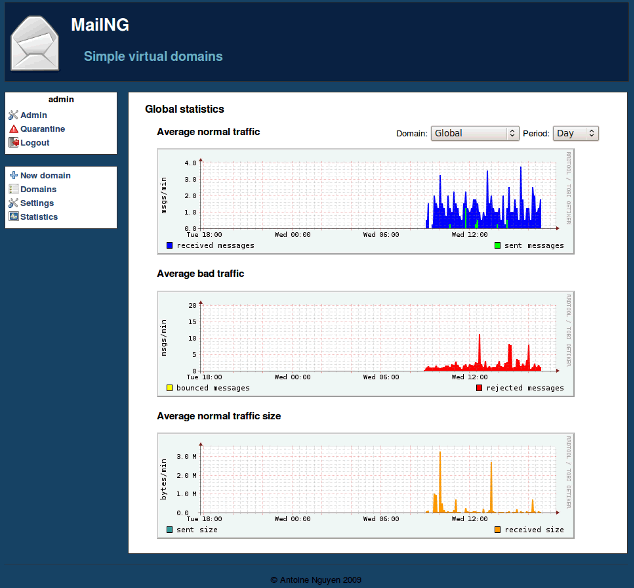This screenshot has height=588, width=634.
Task: Open the Domains menu entry
Action: click(38, 189)
